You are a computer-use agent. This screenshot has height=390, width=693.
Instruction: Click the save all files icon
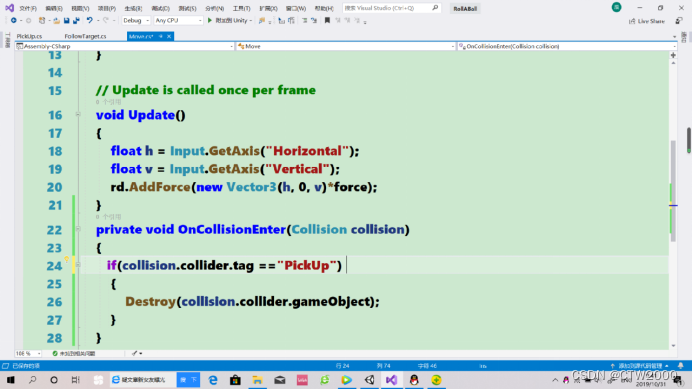point(76,20)
